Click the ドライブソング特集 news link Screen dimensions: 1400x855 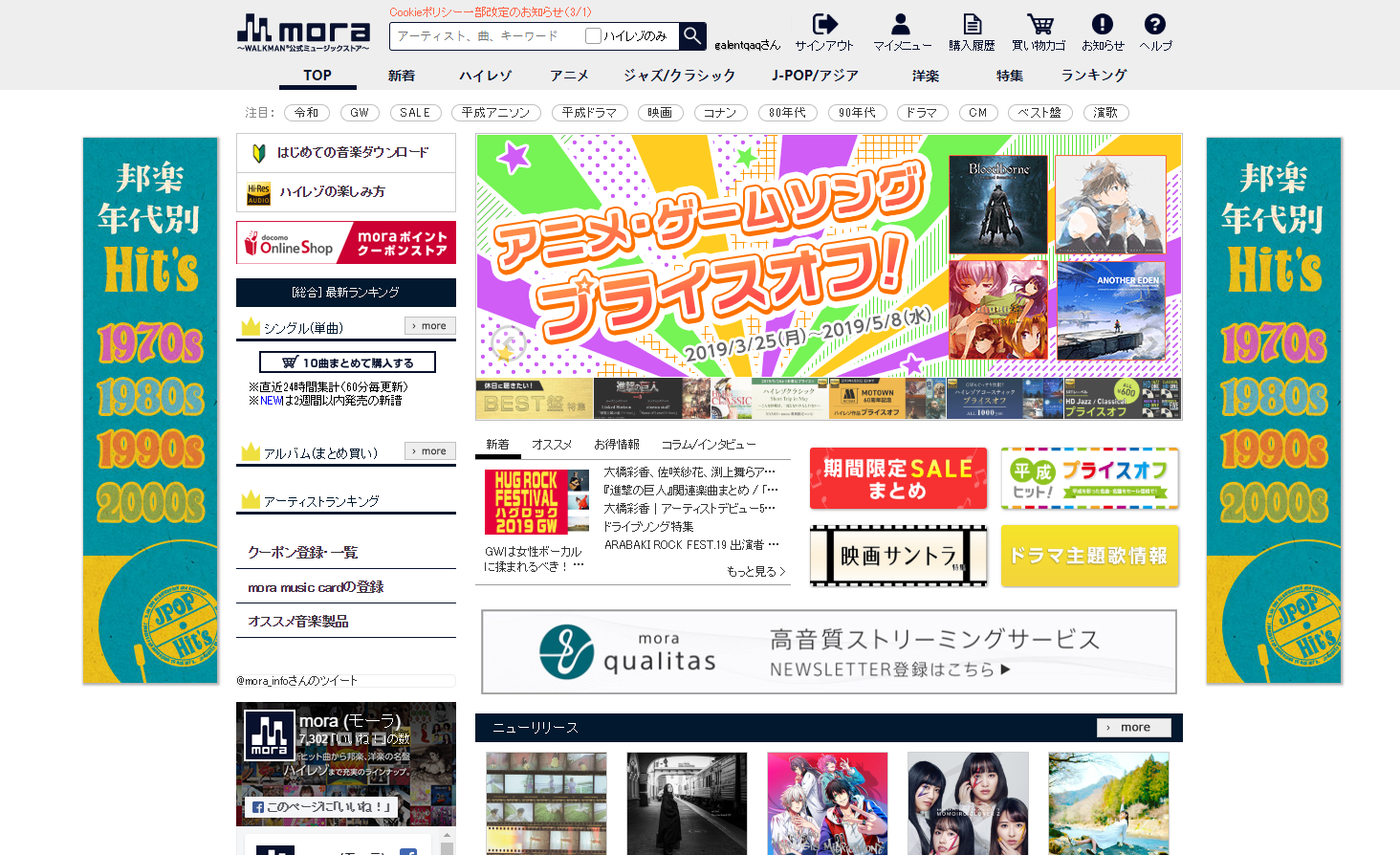(648, 526)
